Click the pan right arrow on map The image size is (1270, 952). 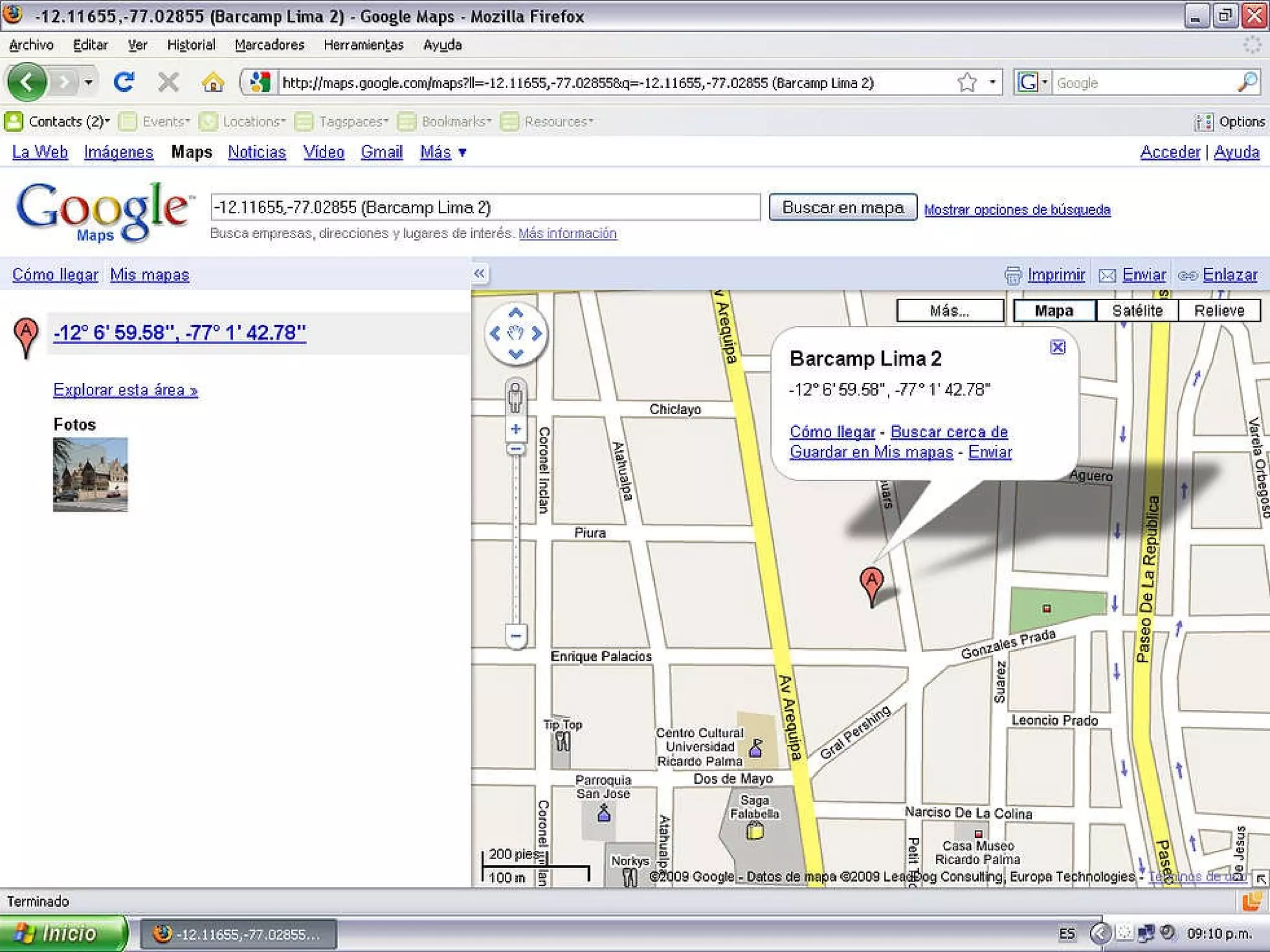537,333
